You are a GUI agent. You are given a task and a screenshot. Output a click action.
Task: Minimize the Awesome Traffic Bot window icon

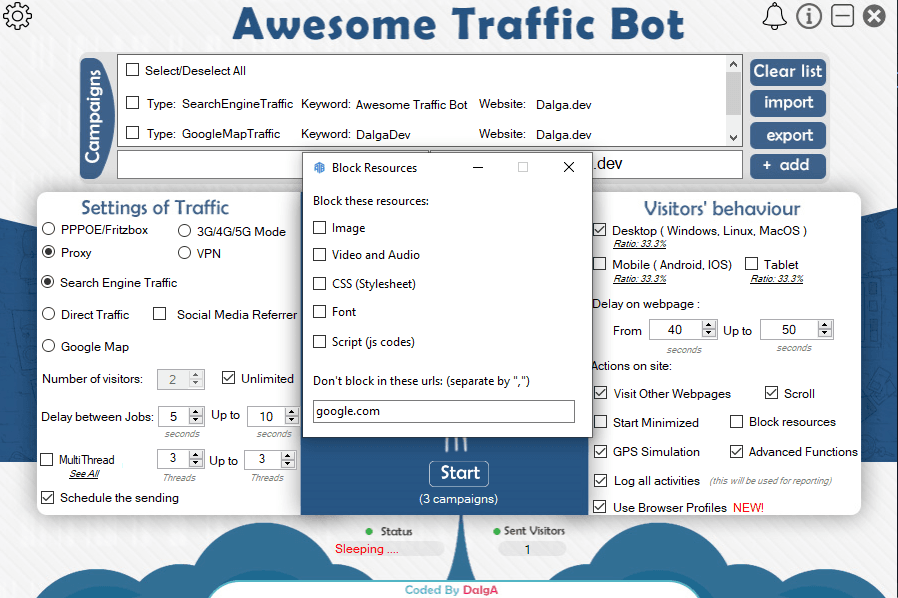tap(842, 16)
